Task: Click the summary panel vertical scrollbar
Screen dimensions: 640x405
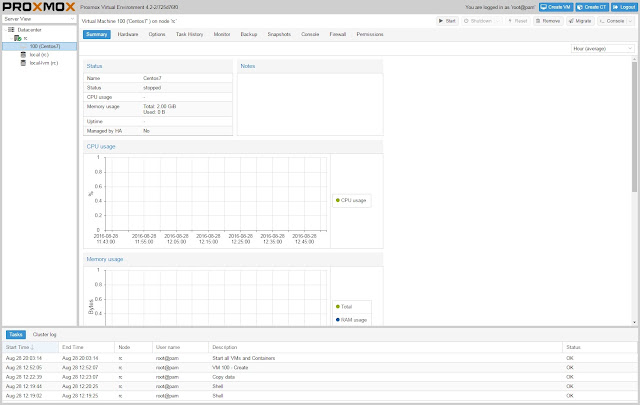Action: point(634,127)
